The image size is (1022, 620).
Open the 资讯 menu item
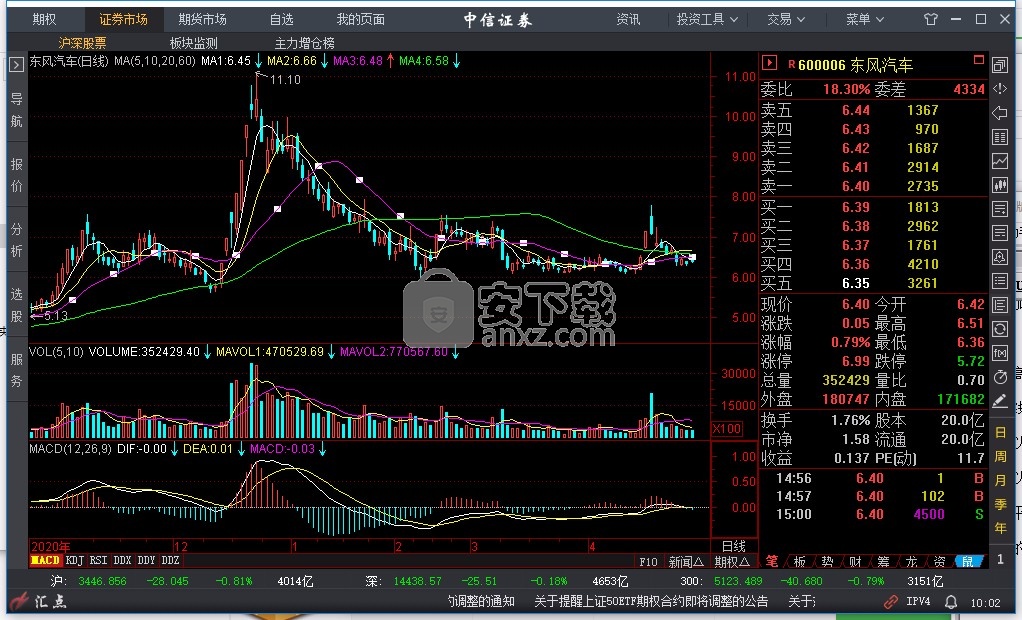pyautogui.click(x=628, y=20)
